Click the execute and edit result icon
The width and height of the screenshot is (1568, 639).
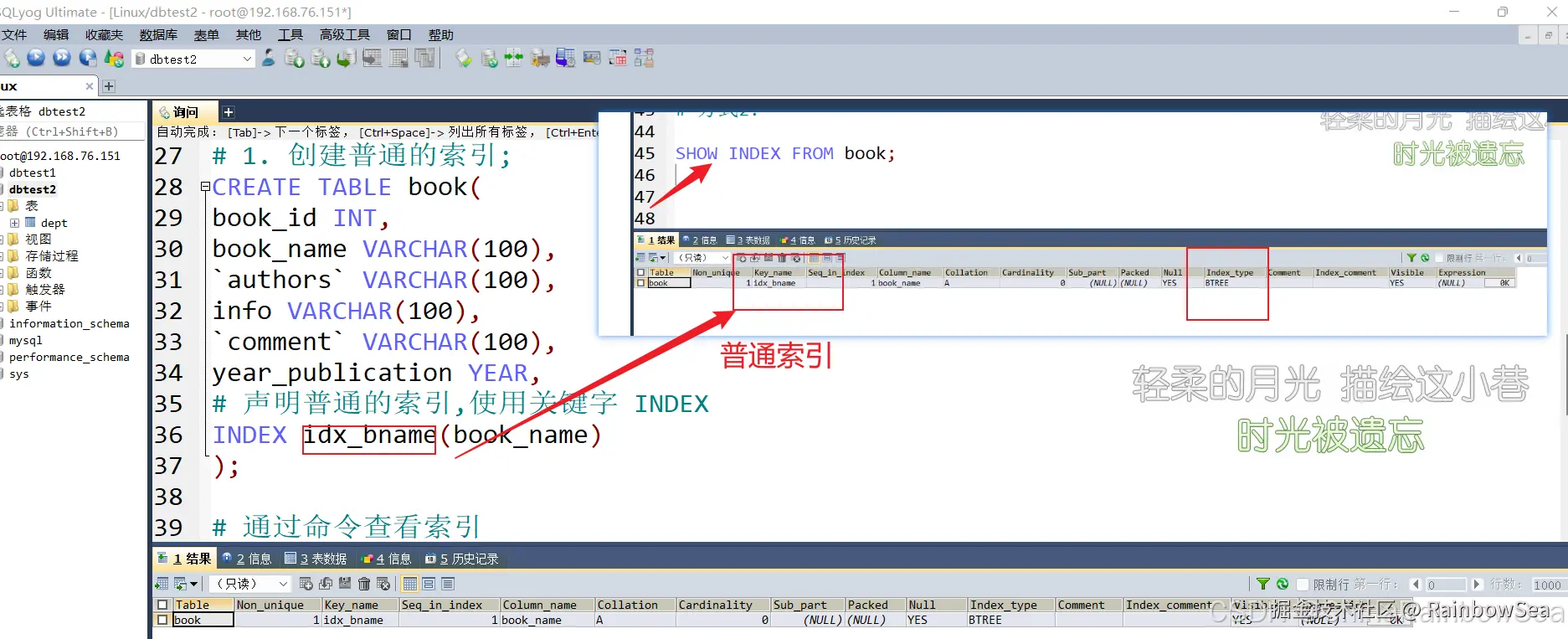[x=88, y=58]
